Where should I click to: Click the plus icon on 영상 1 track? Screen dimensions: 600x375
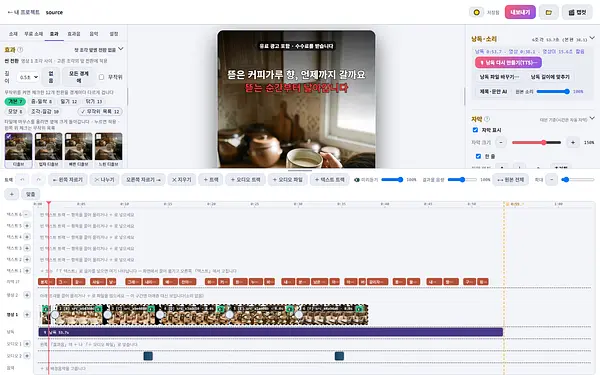[x=27, y=315]
